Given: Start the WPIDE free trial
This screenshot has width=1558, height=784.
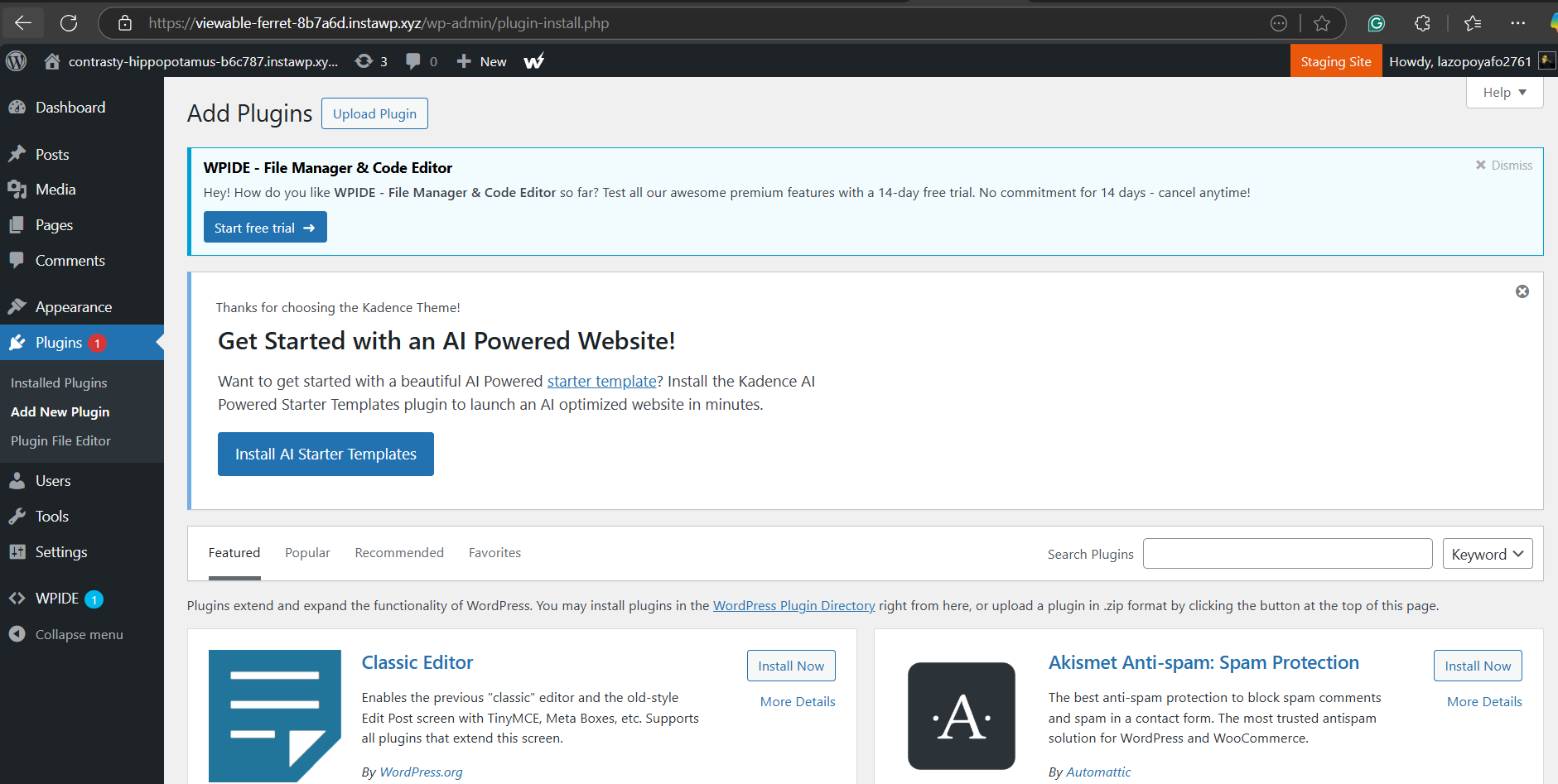Looking at the screenshot, I should (265, 228).
